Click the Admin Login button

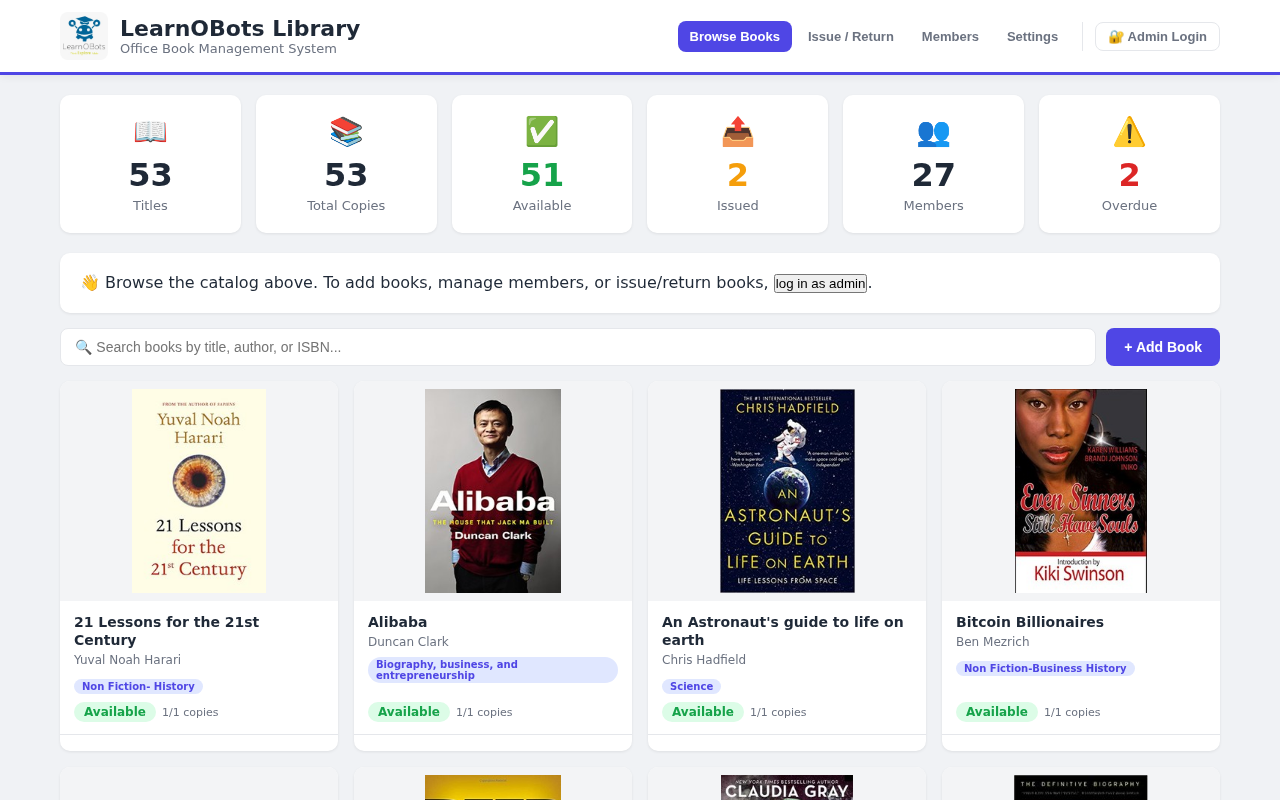(x=1157, y=37)
